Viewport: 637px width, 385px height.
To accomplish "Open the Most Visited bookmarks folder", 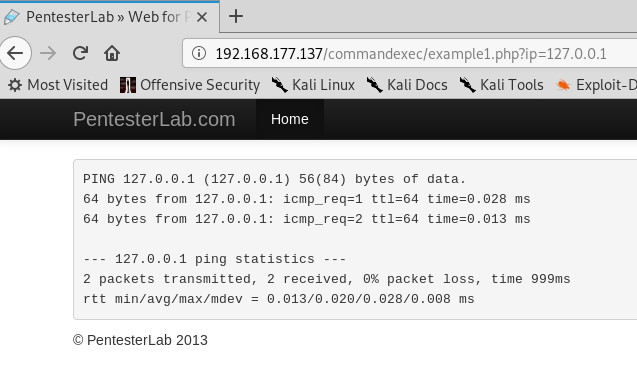I will coord(58,85).
